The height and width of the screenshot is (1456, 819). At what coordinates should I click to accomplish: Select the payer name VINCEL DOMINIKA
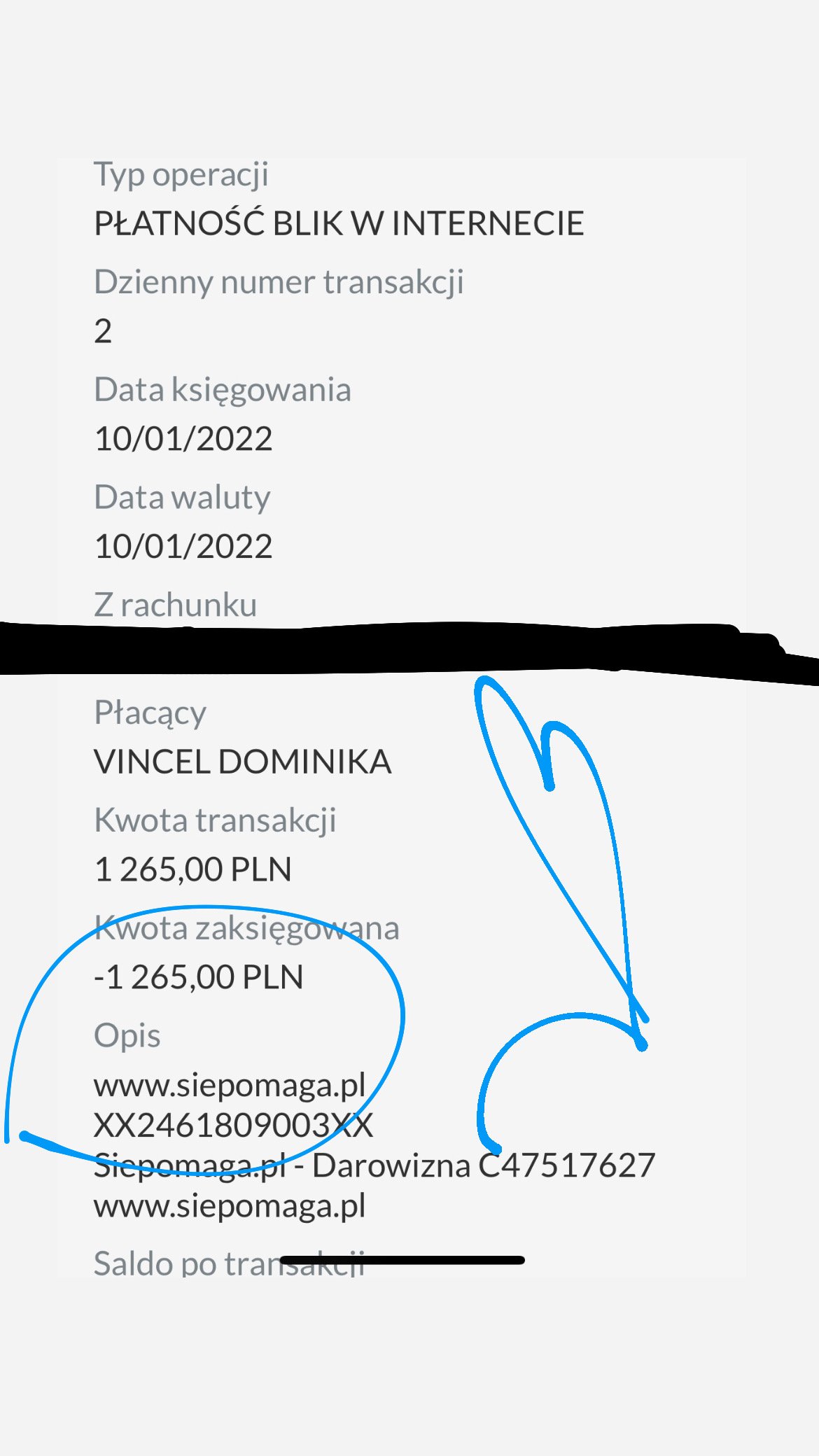pos(242,762)
